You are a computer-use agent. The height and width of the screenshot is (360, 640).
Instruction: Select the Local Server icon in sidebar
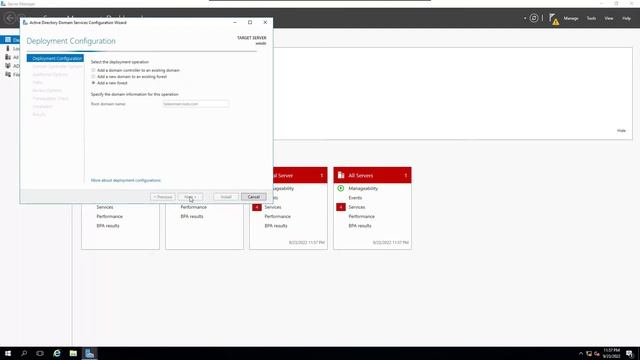(8, 48)
